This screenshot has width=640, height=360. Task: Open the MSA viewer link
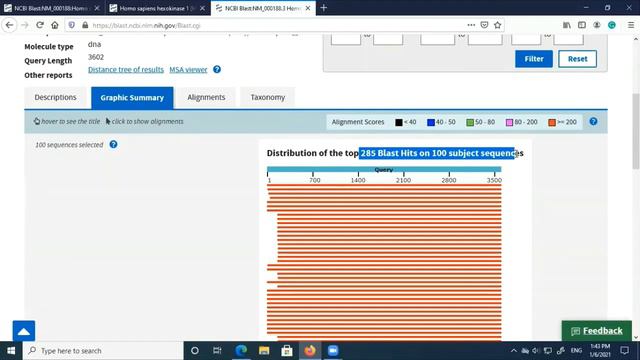point(188,69)
